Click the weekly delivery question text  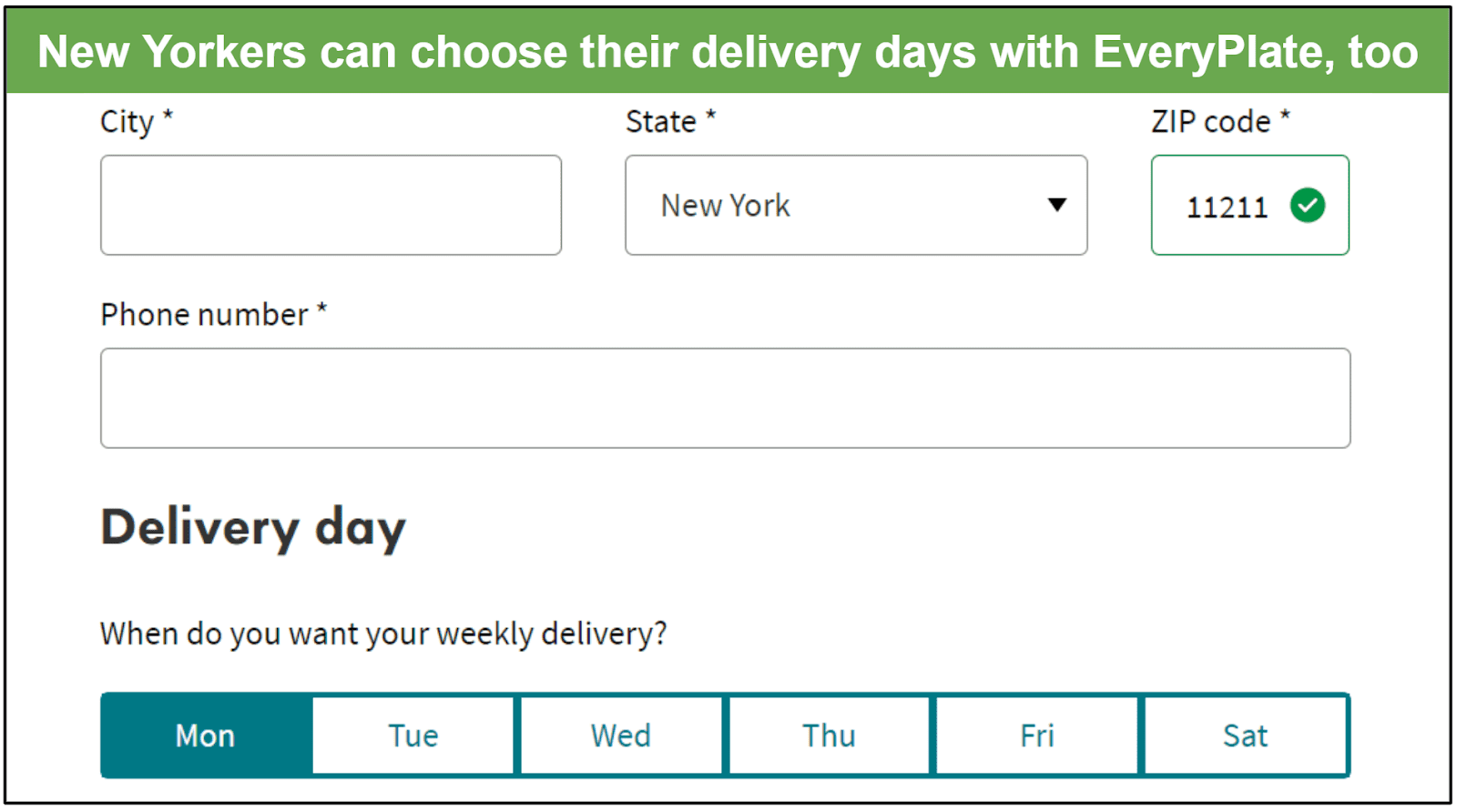tap(383, 634)
